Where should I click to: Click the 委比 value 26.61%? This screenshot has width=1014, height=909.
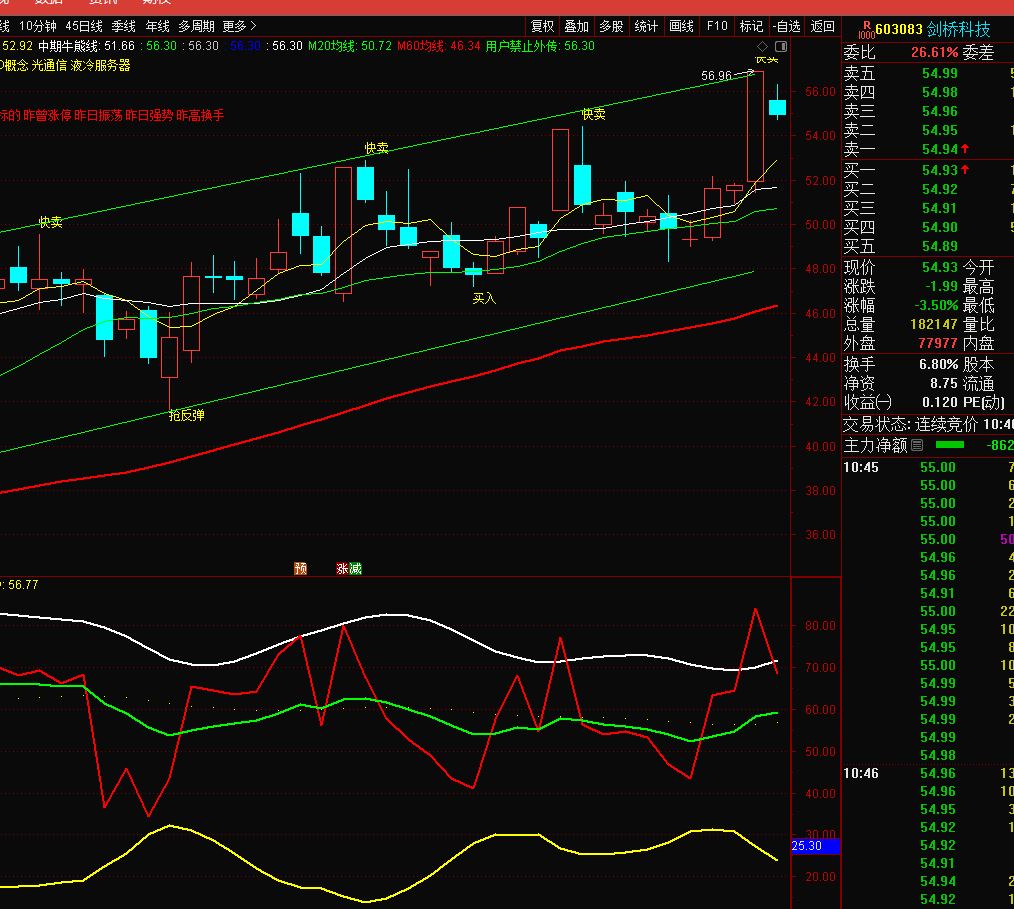tap(934, 52)
